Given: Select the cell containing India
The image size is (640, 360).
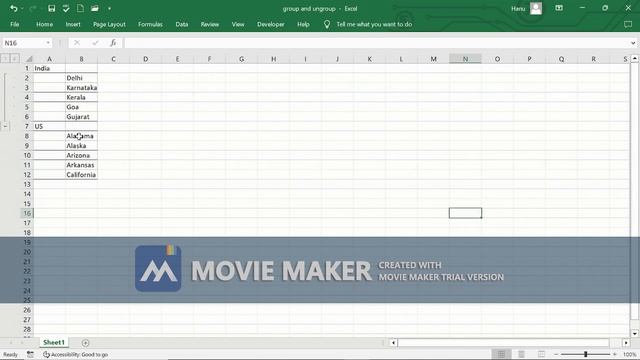Looking at the screenshot, I should pos(49,68).
